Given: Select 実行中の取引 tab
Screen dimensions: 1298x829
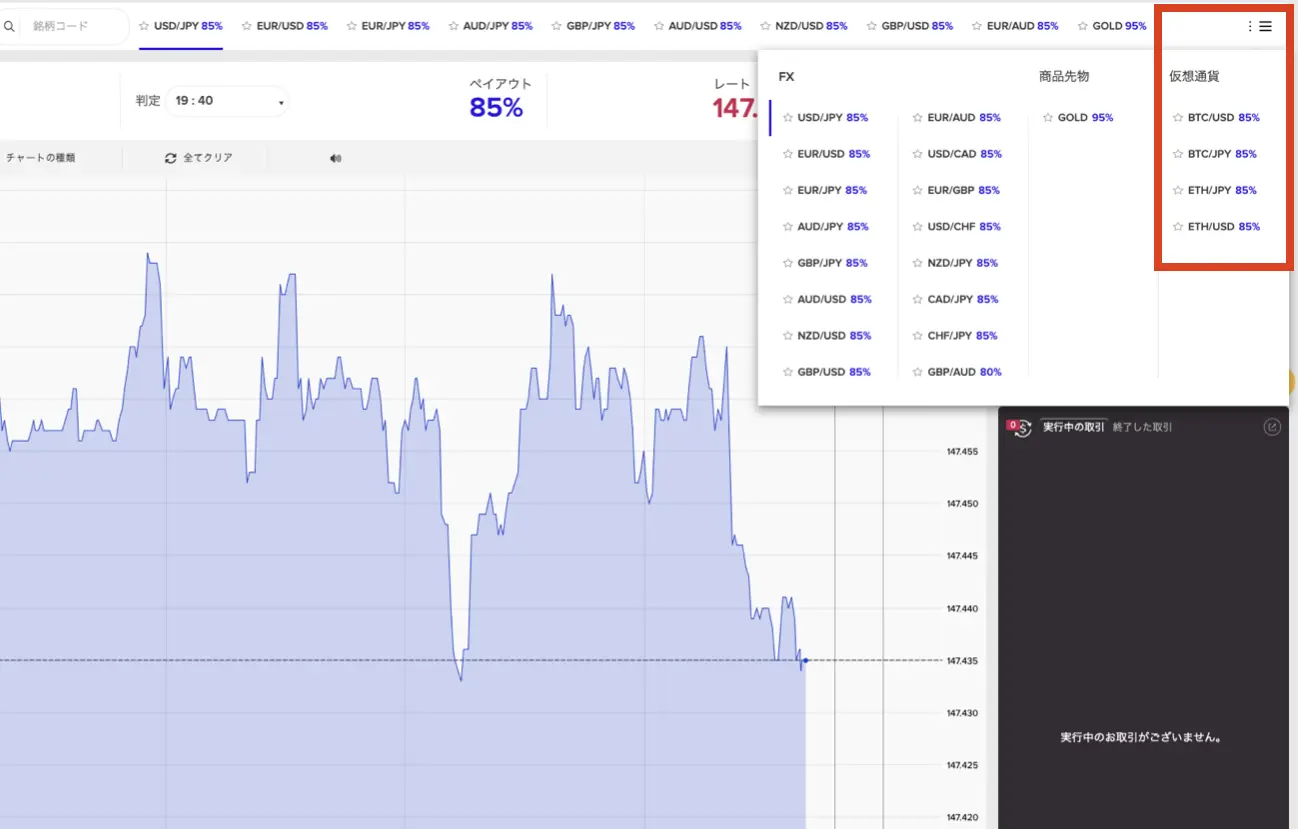Looking at the screenshot, I should (1075, 427).
